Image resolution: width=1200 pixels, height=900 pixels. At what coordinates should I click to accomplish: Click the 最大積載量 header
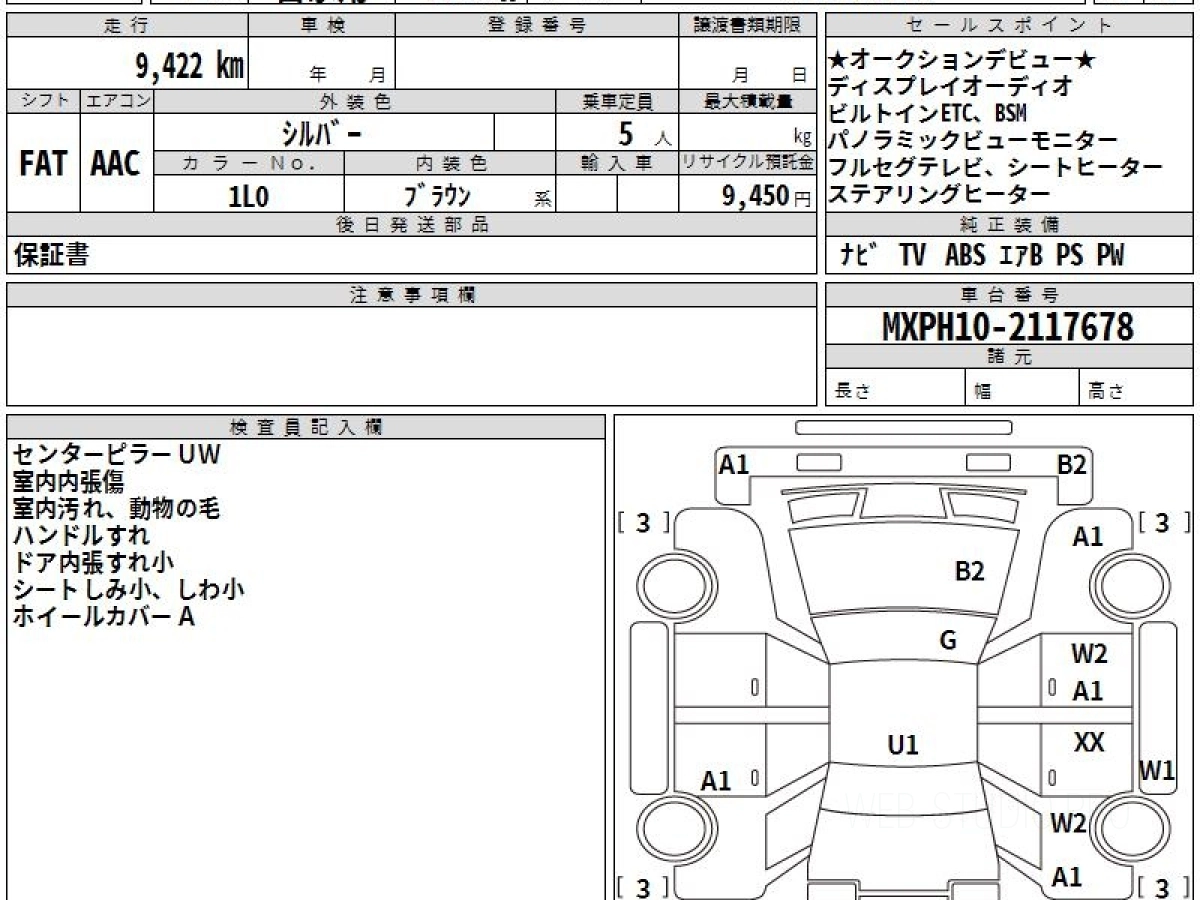coord(748,101)
